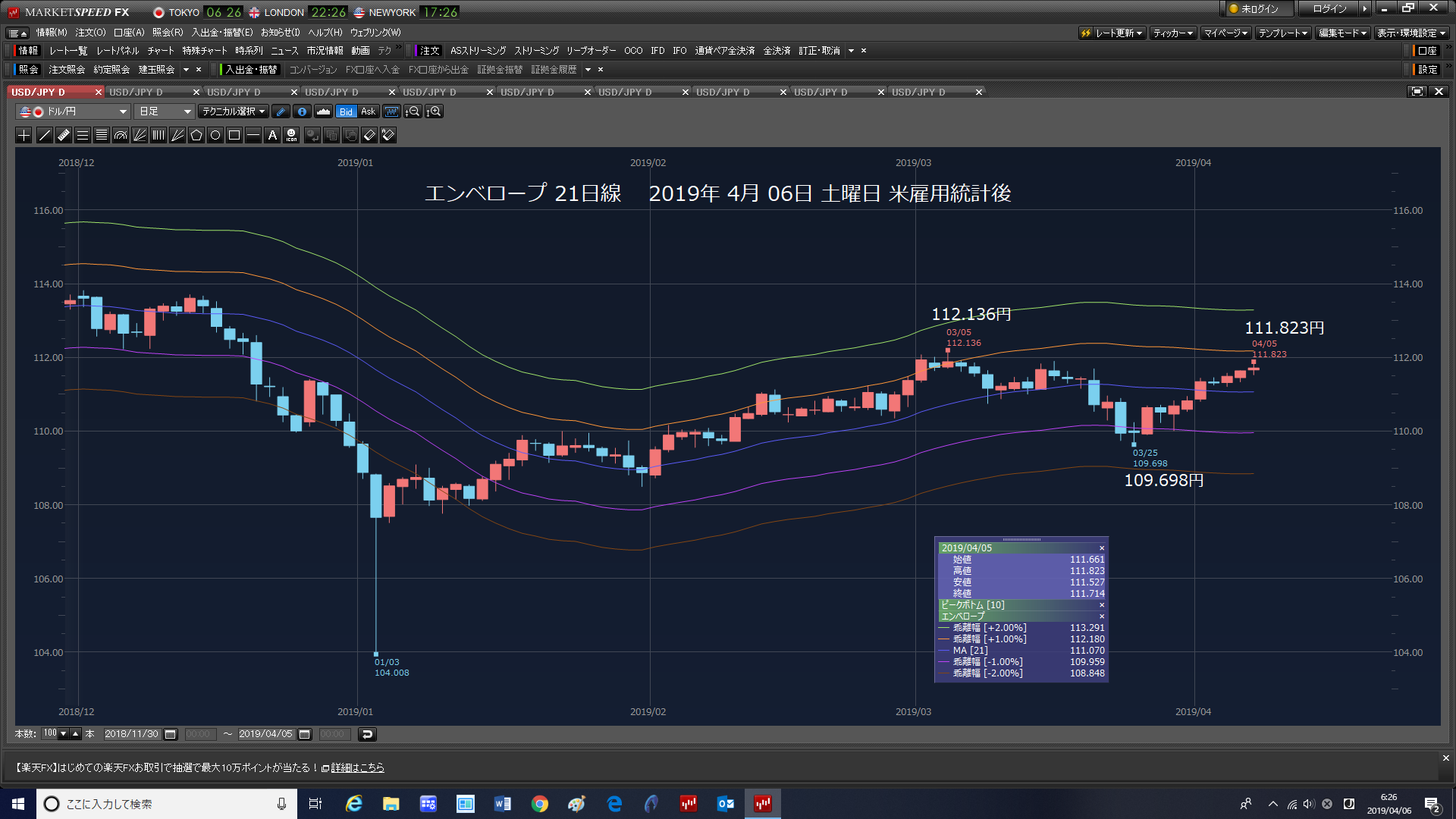Select the Fibonacci arc tool
The height and width of the screenshot is (819, 1456).
(x=121, y=135)
